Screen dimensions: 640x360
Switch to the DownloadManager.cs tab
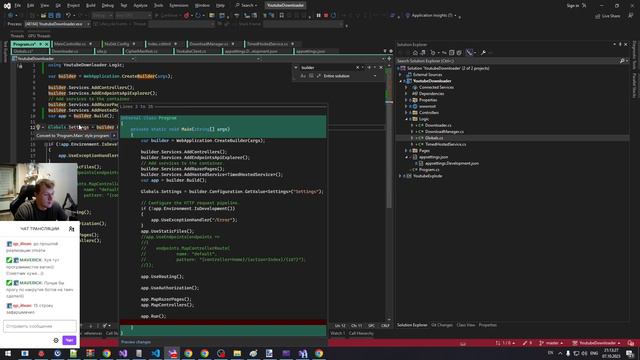click(209, 44)
